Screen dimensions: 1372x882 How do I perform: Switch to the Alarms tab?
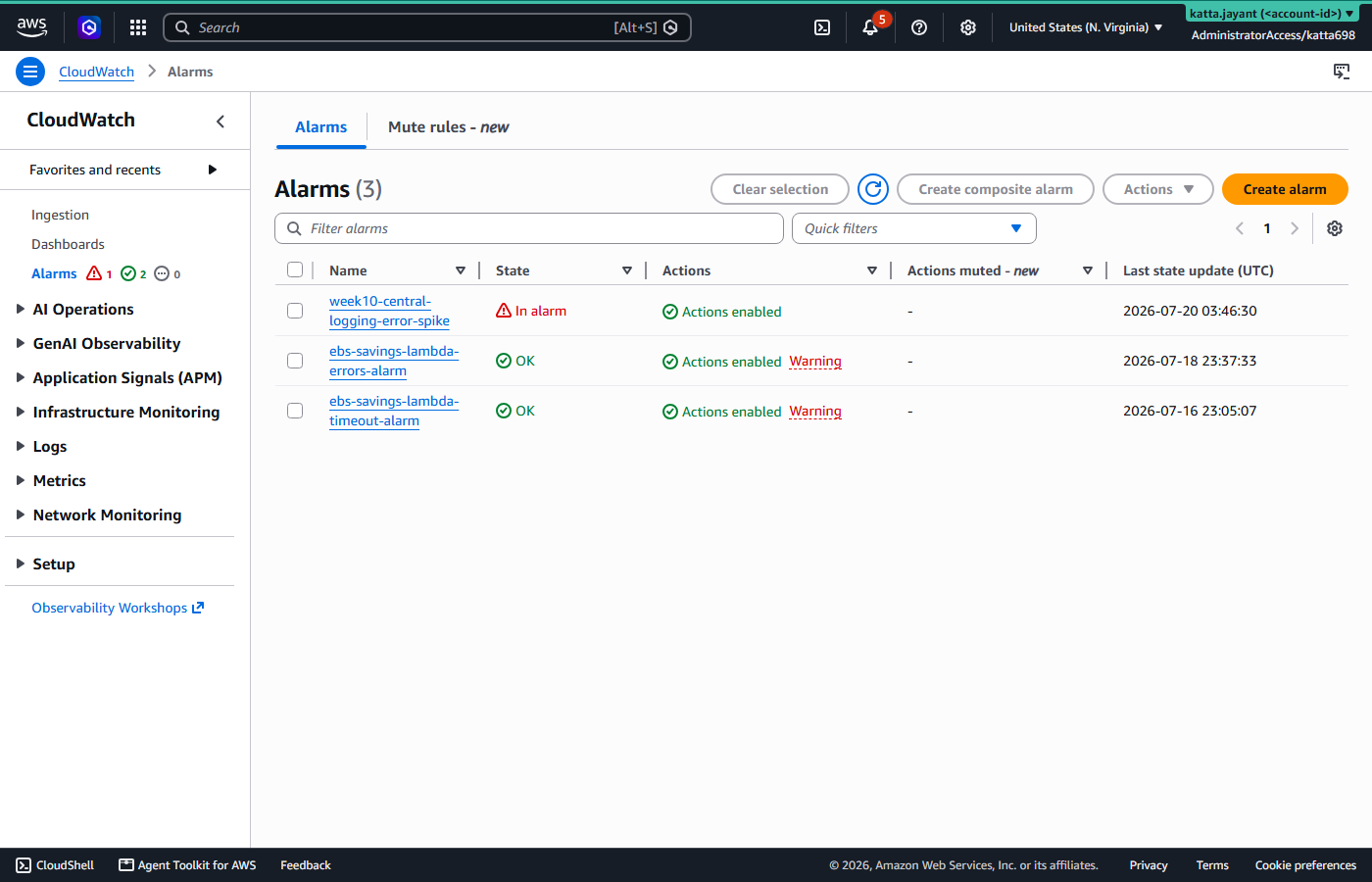321,127
